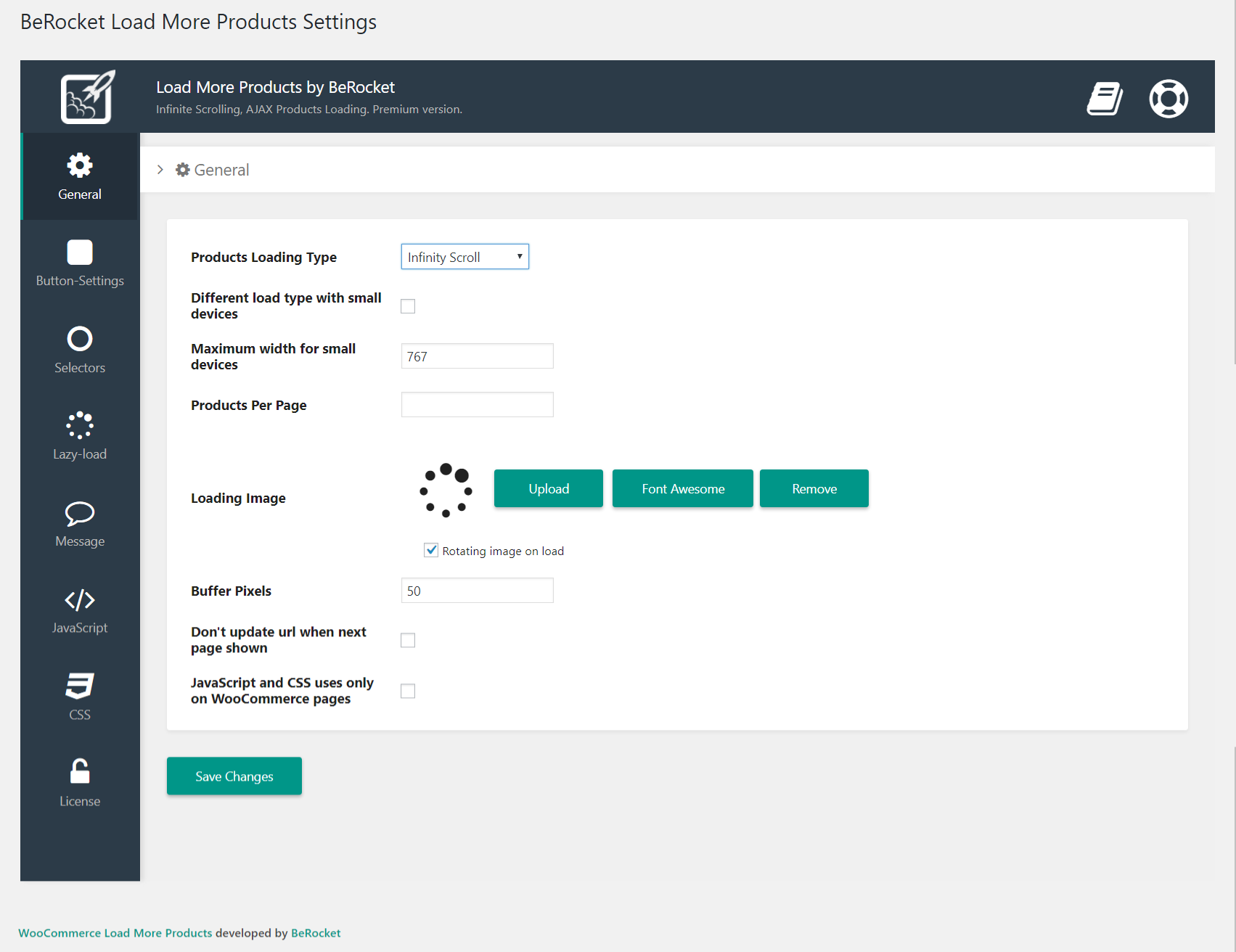
Task: Click the breadcrumb chevron arrow
Action: [160, 170]
